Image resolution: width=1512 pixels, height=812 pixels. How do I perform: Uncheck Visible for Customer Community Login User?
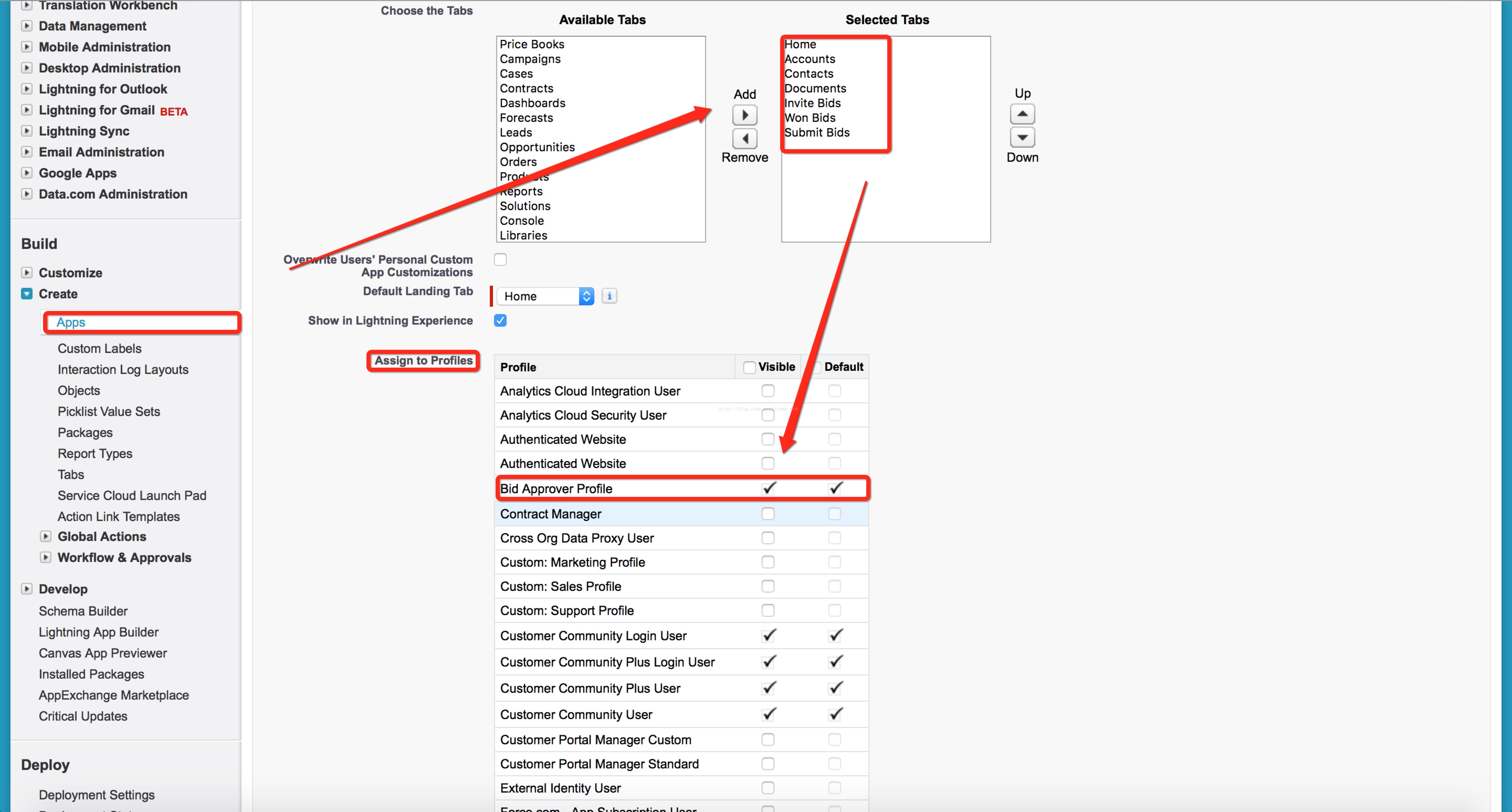pos(769,635)
